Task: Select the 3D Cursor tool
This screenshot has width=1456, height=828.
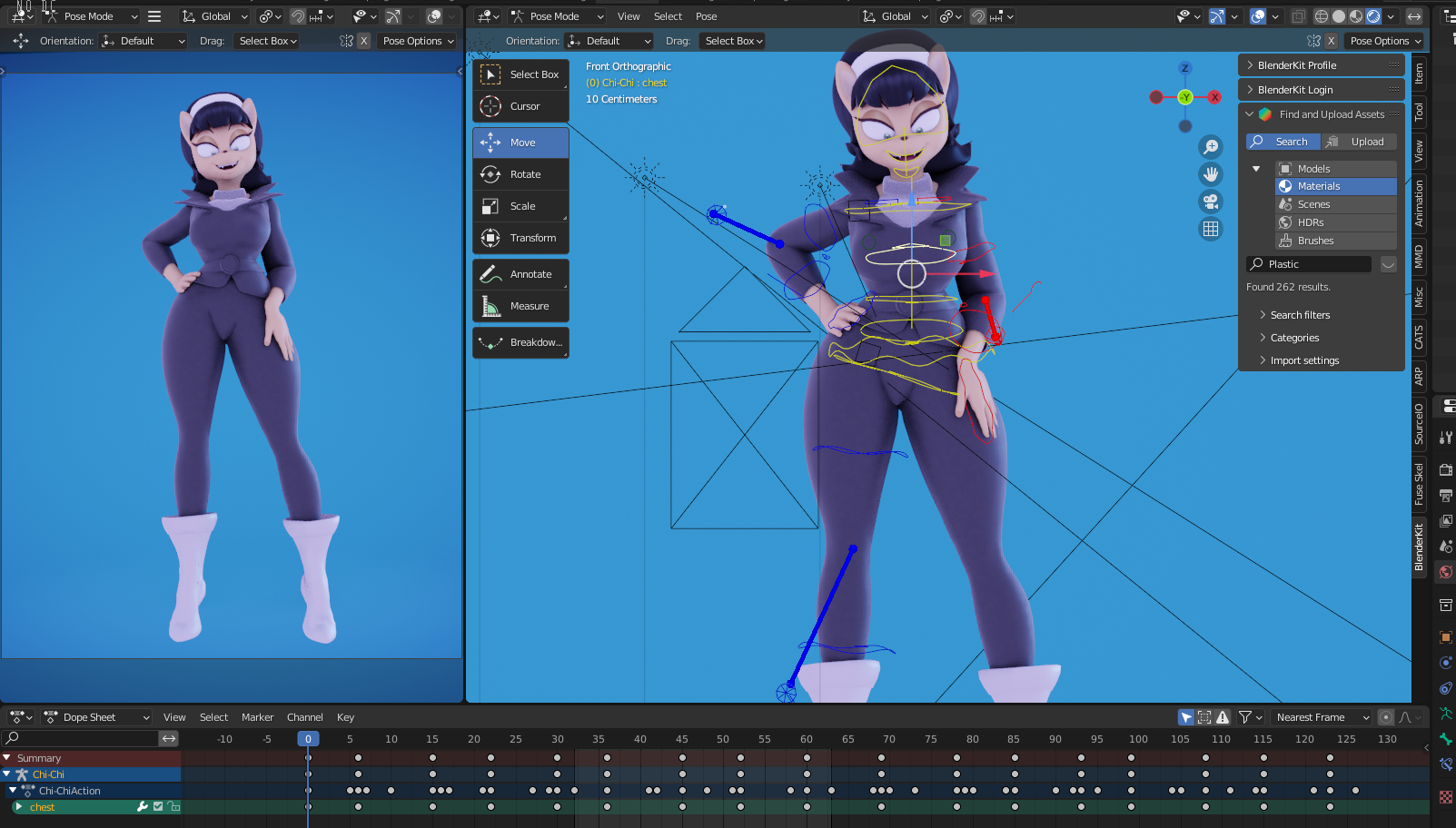Action: click(x=520, y=106)
